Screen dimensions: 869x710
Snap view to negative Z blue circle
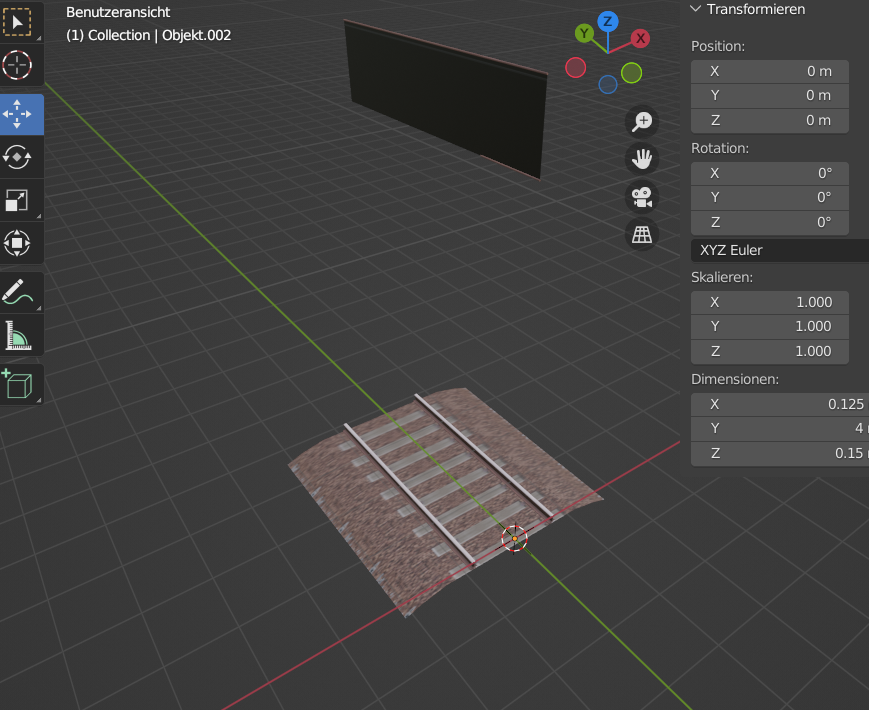click(608, 84)
